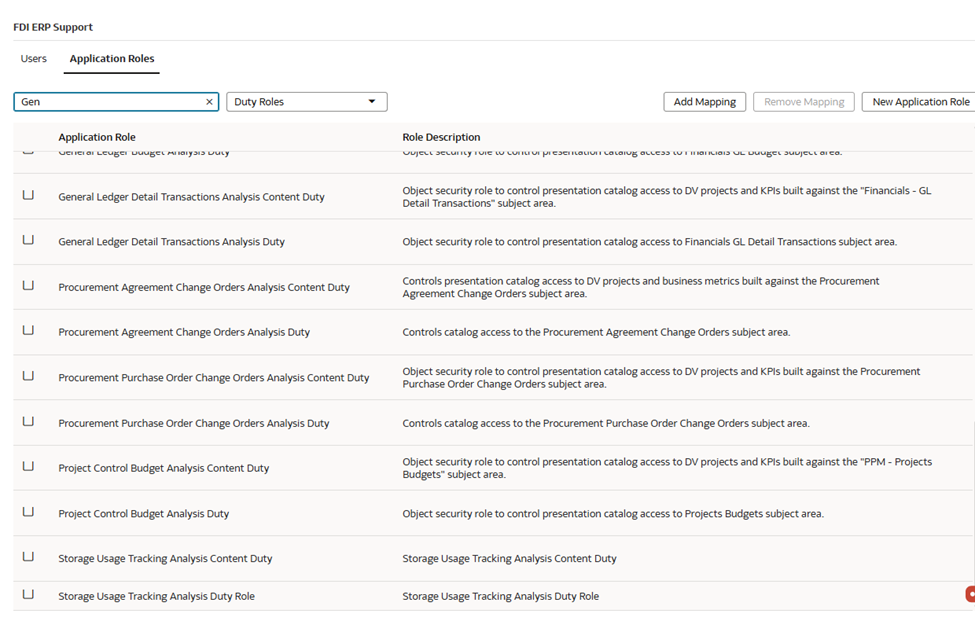Check General Ledger Detail Transactions Analysis Content Duty

pos(28,196)
